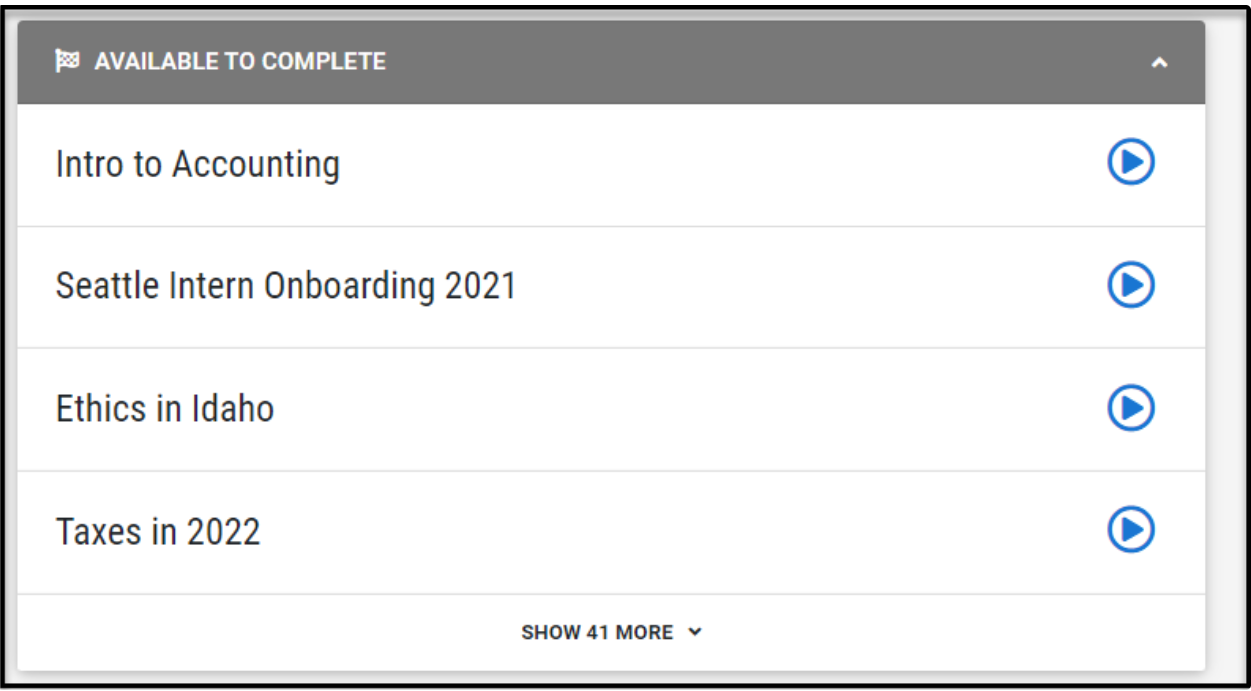Click the number 41 in the show more button
Image resolution: width=1251 pixels, height=691 pixels.
(x=597, y=632)
